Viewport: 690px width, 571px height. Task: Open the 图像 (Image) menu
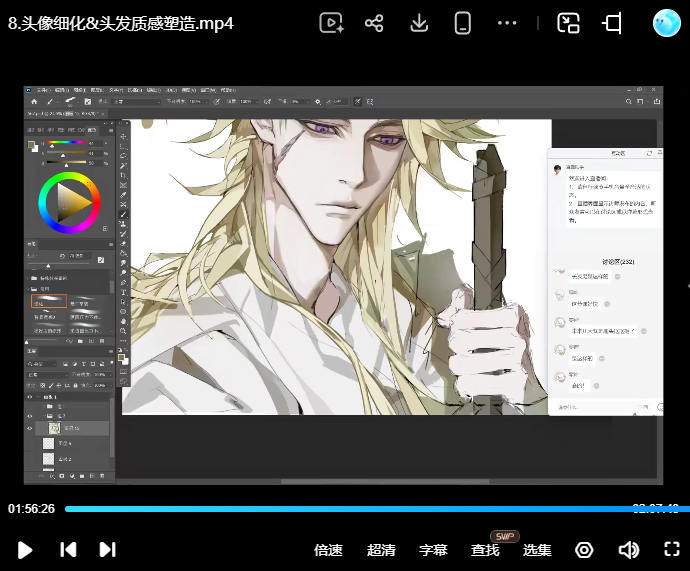tap(79, 90)
